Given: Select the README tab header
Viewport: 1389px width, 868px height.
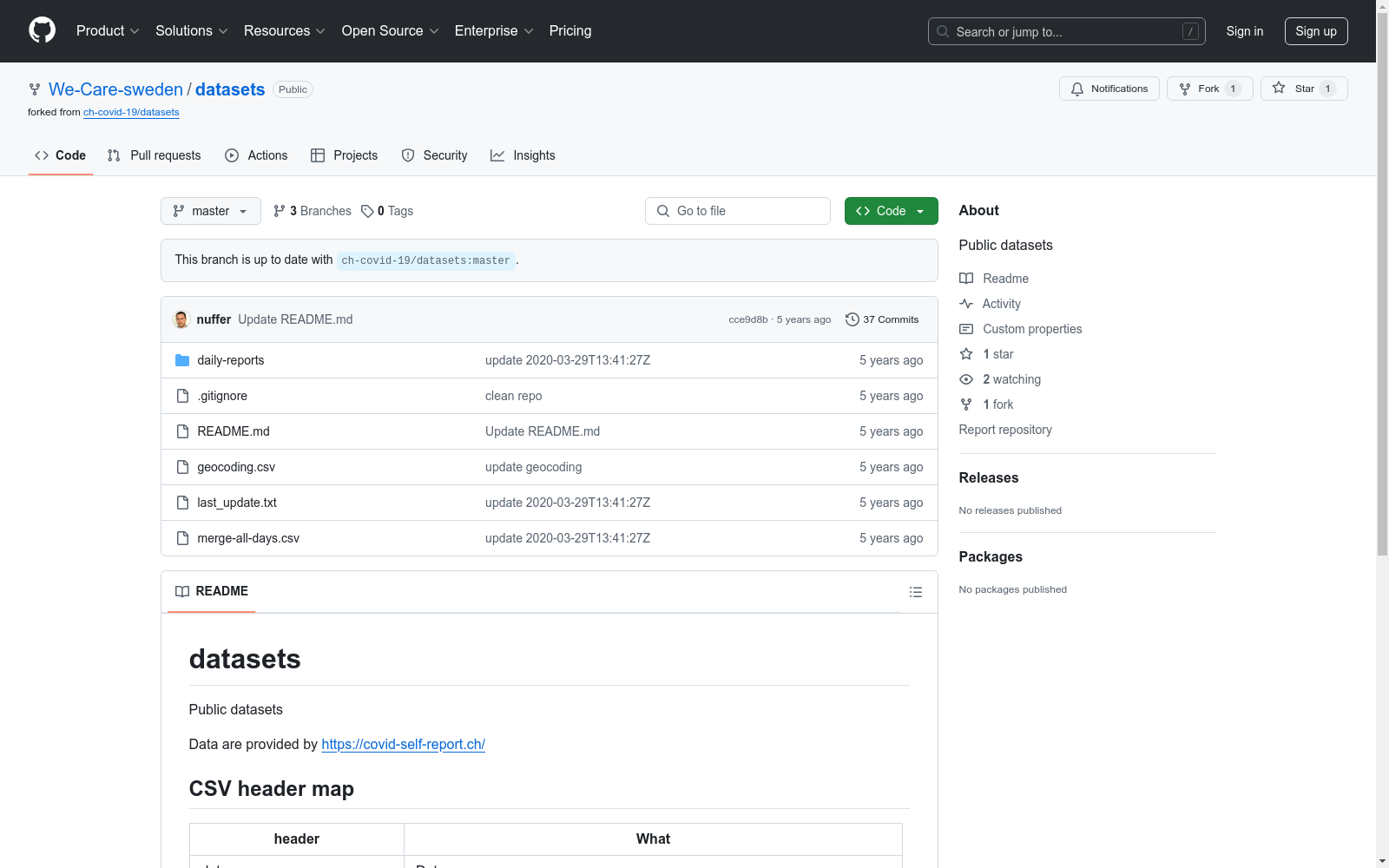Looking at the screenshot, I should tap(212, 591).
